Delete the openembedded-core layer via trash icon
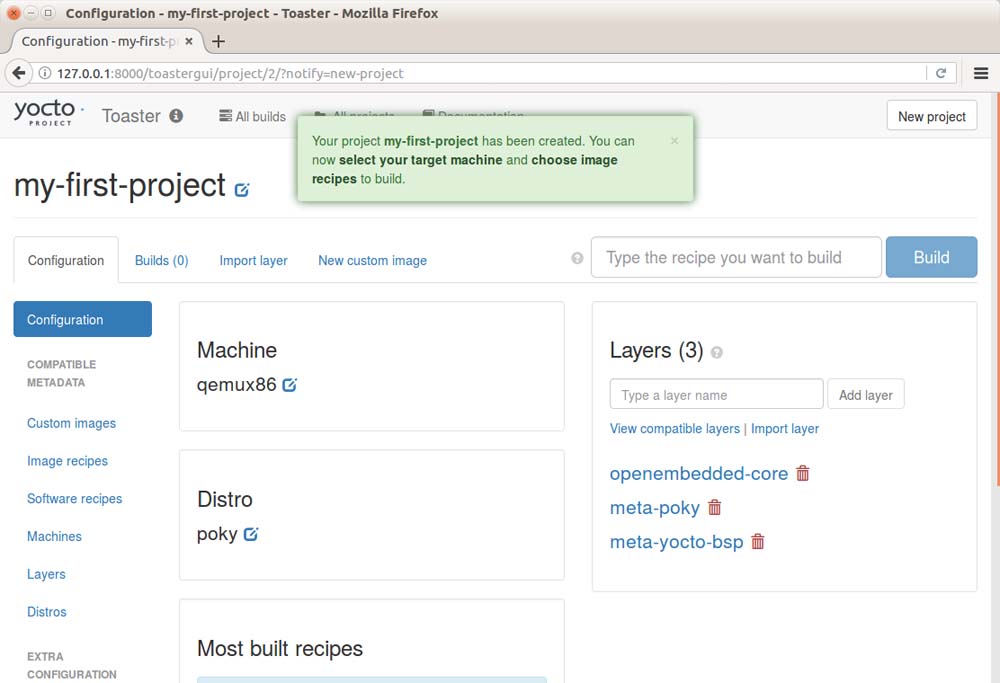 point(803,474)
